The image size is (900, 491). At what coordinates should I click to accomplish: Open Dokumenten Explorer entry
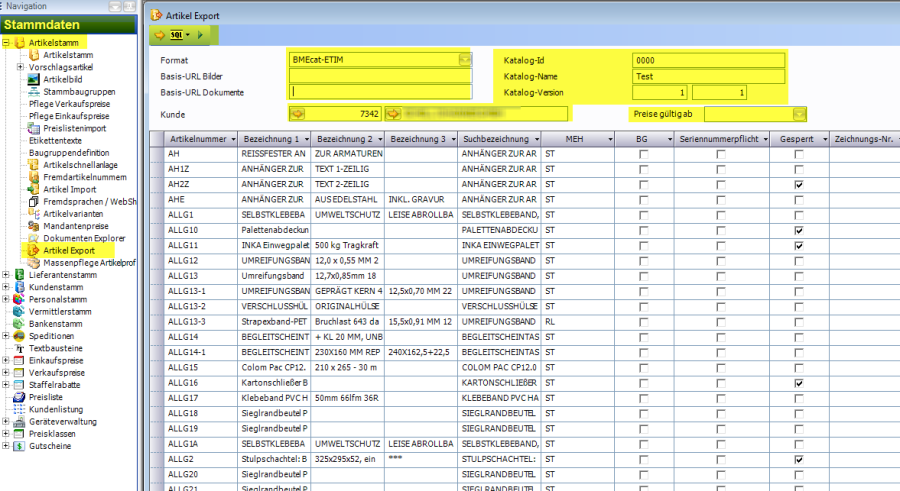click(83, 238)
